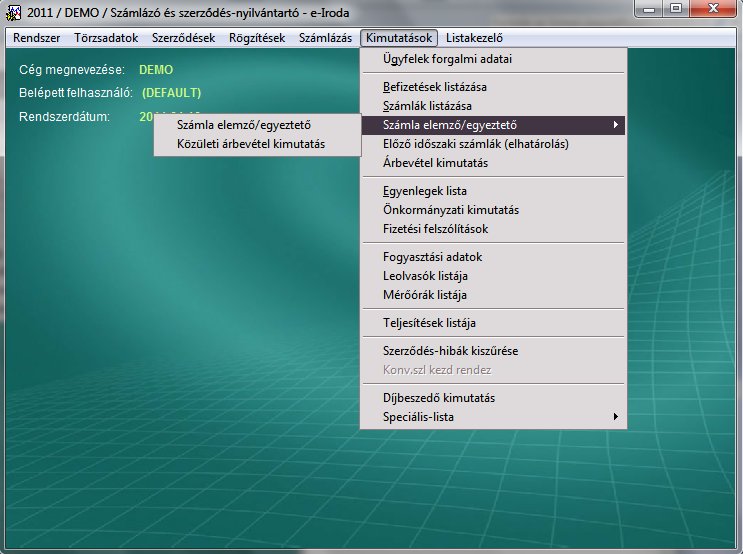743x554 pixels.
Task: Choose Egyenlegek lista from the menu
Action: (x=425, y=191)
